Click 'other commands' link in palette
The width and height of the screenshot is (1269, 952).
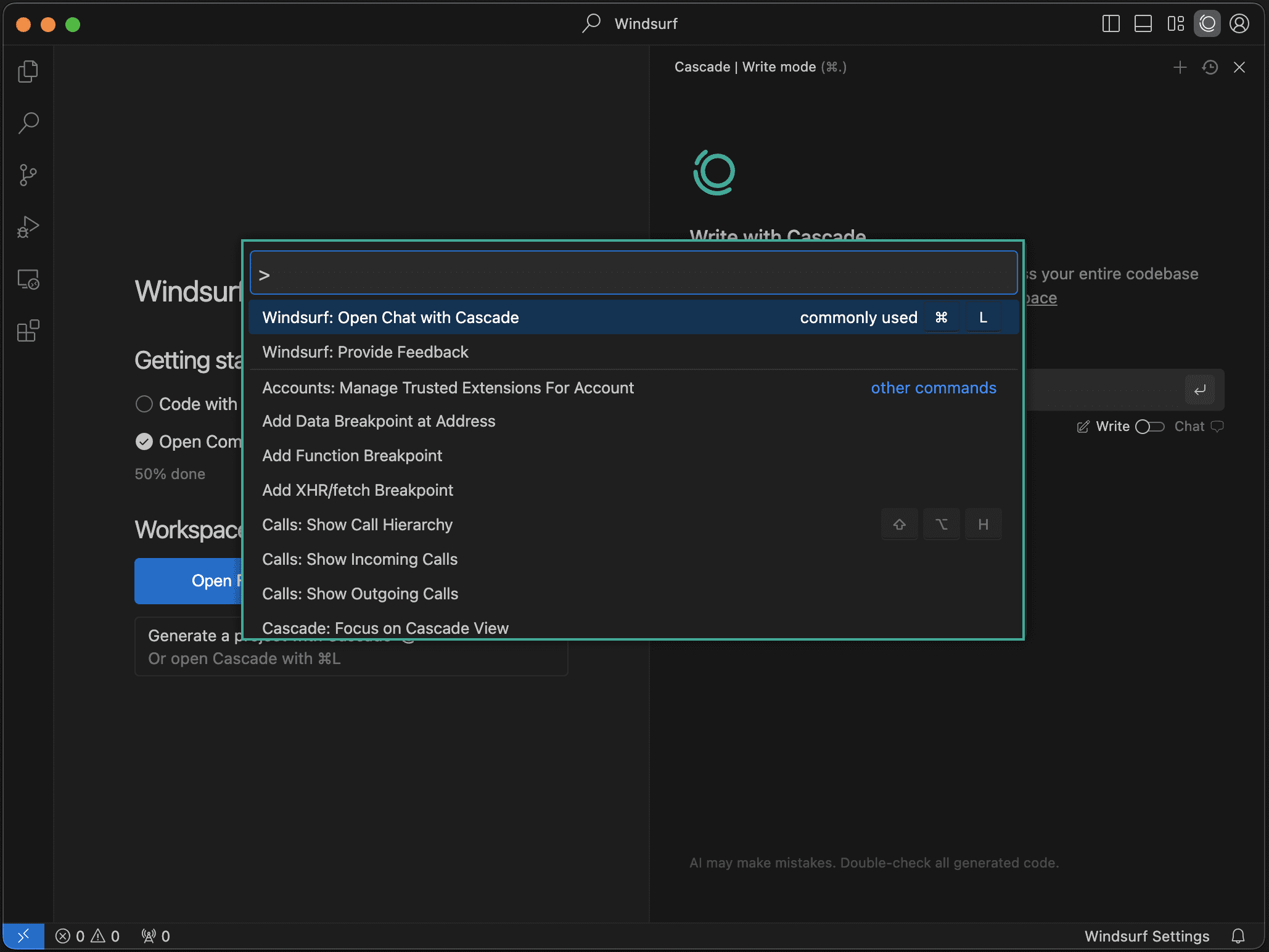tap(932, 387)
